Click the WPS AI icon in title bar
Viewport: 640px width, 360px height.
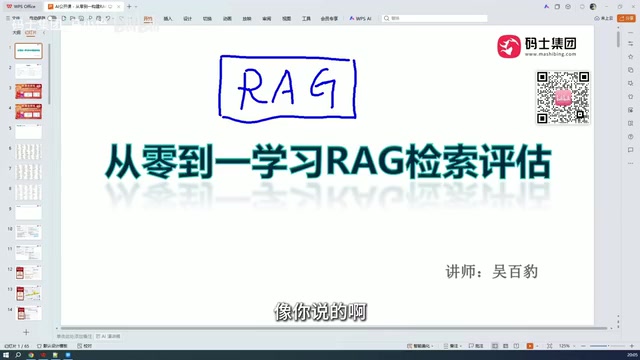(x=546, y=7)
